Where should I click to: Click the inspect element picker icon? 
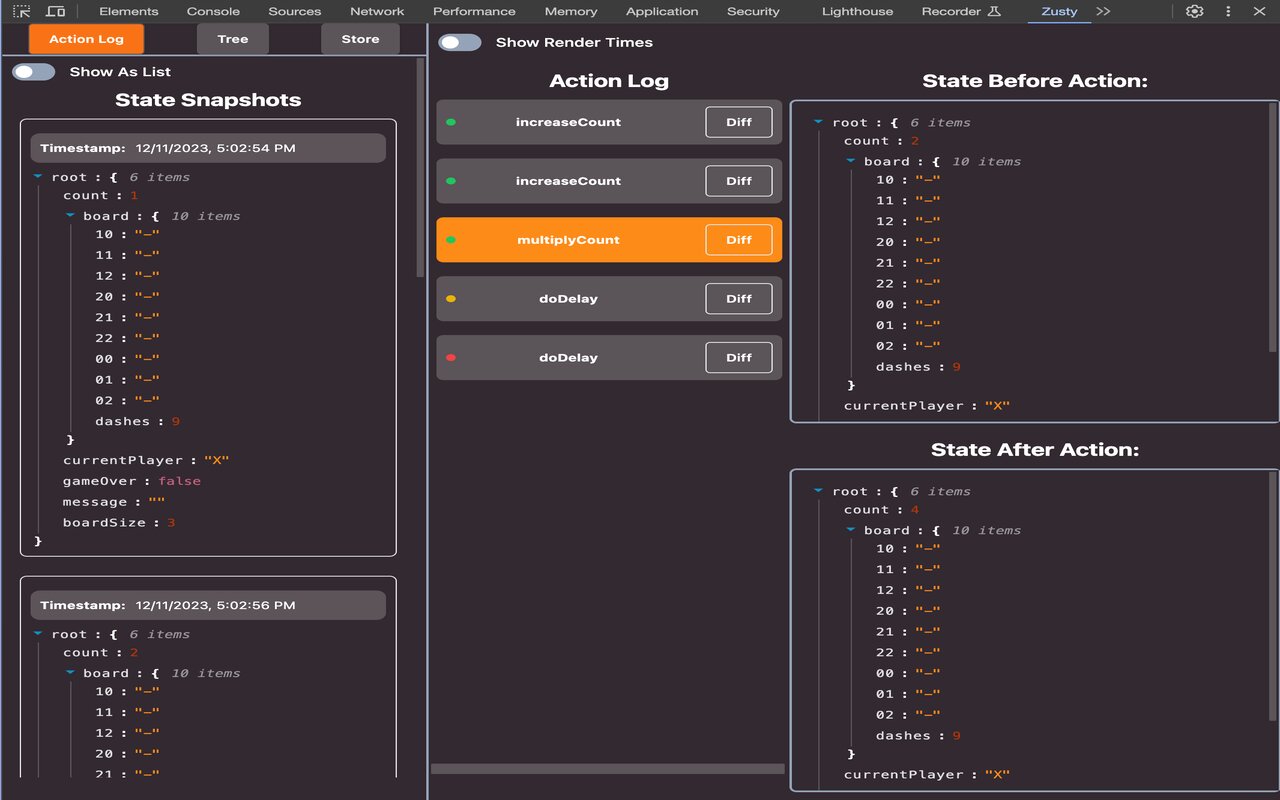pos(21,11)
